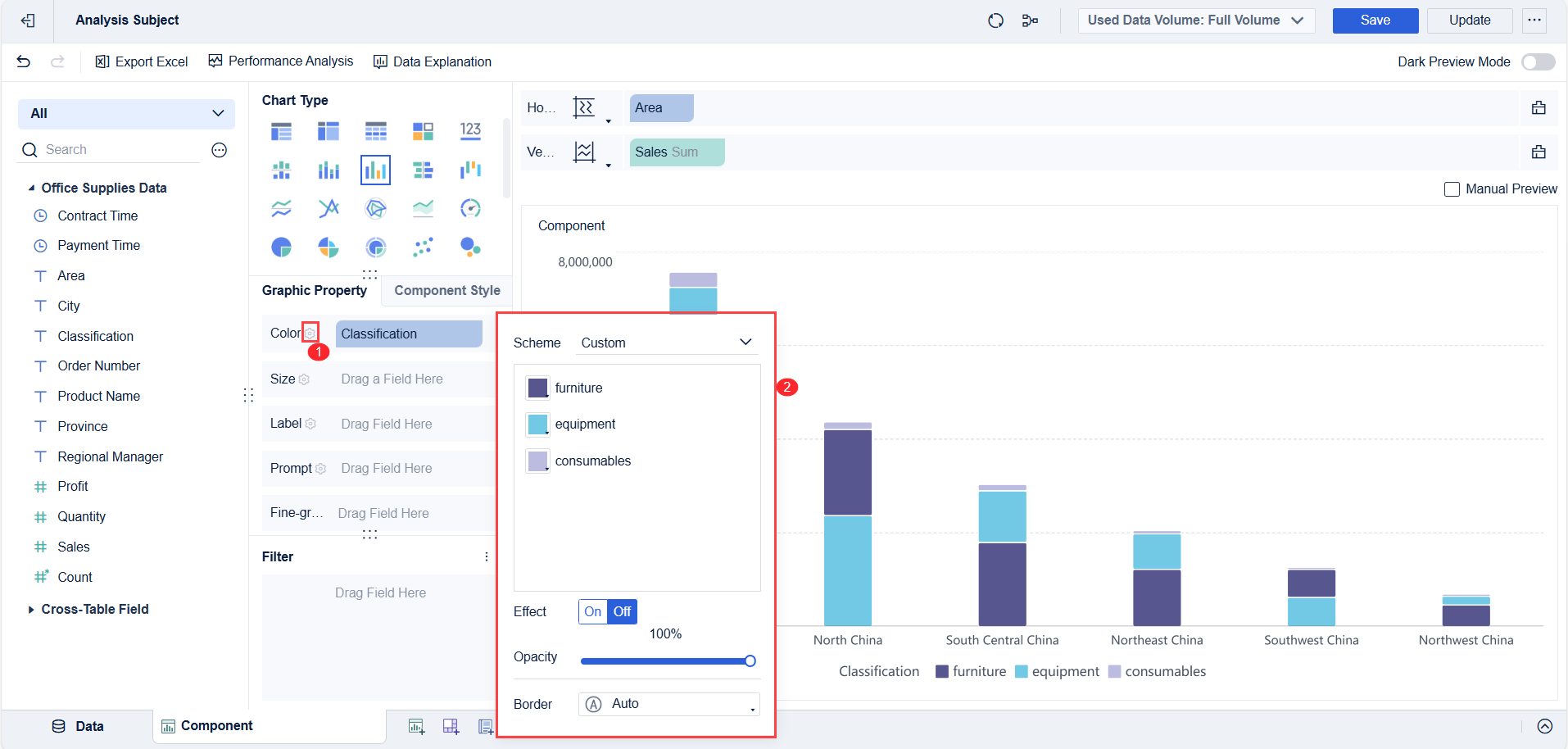Turn Effect Off
The image size is (1568, 749).
pos(623,611)
